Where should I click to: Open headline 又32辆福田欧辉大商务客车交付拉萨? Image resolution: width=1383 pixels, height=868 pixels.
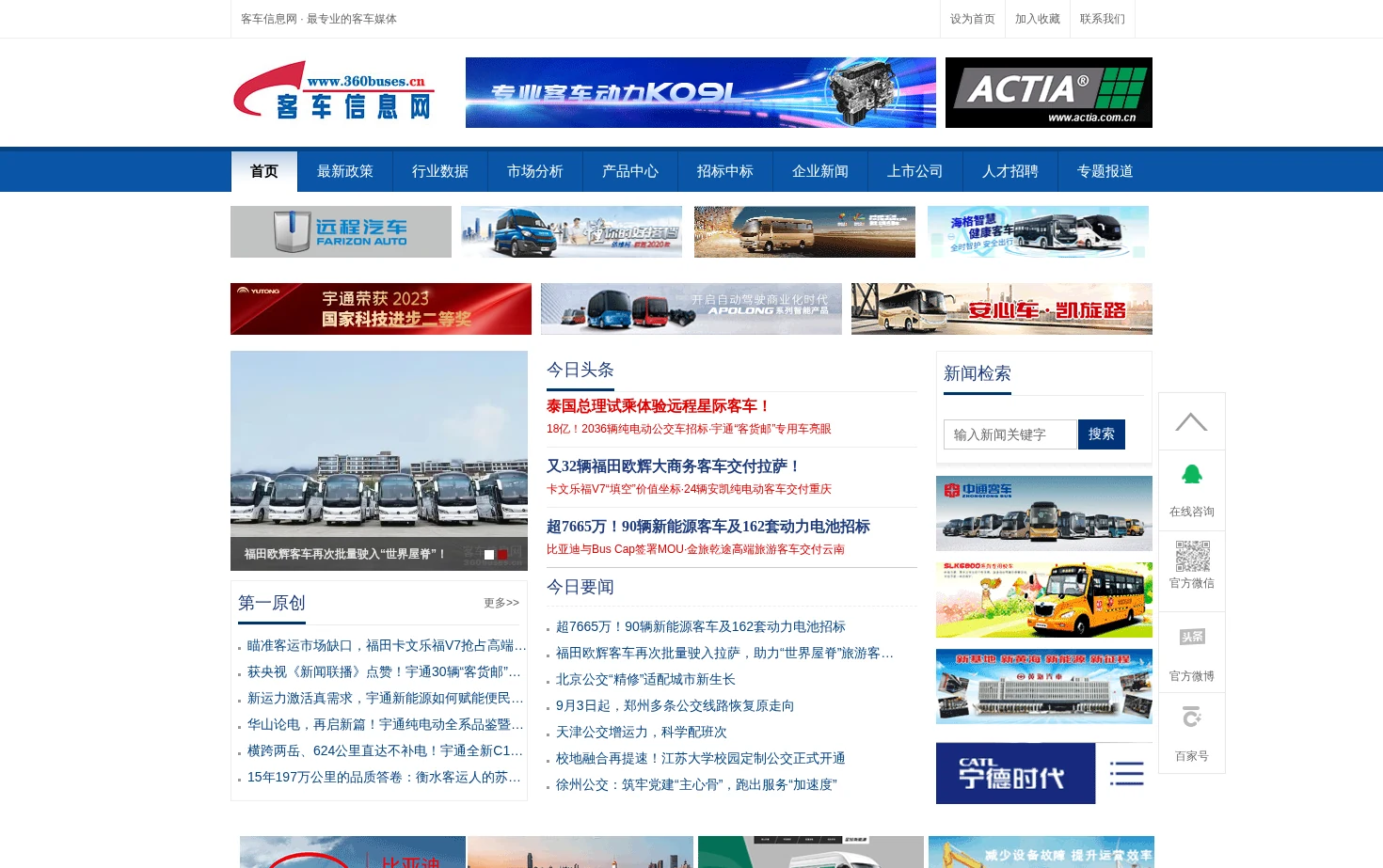(x=674, y=466)
